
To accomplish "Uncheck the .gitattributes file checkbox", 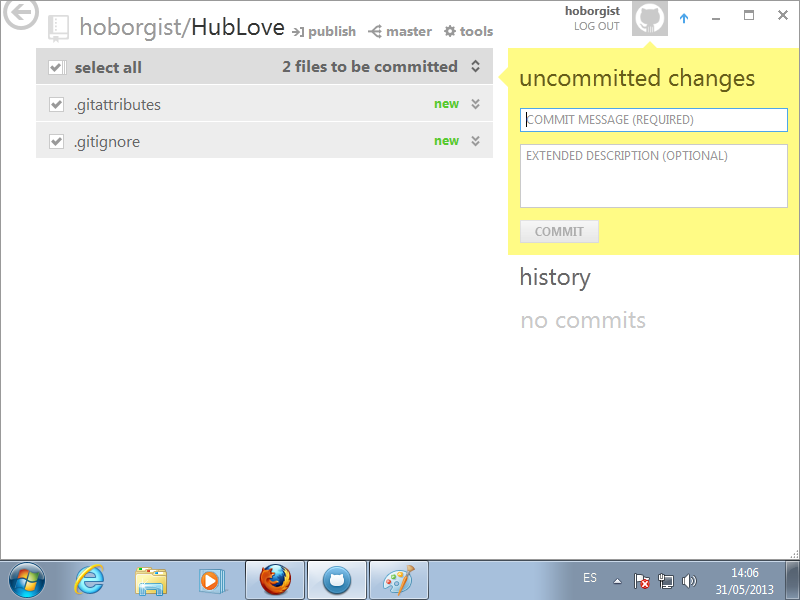I will [x=56, y=105].
